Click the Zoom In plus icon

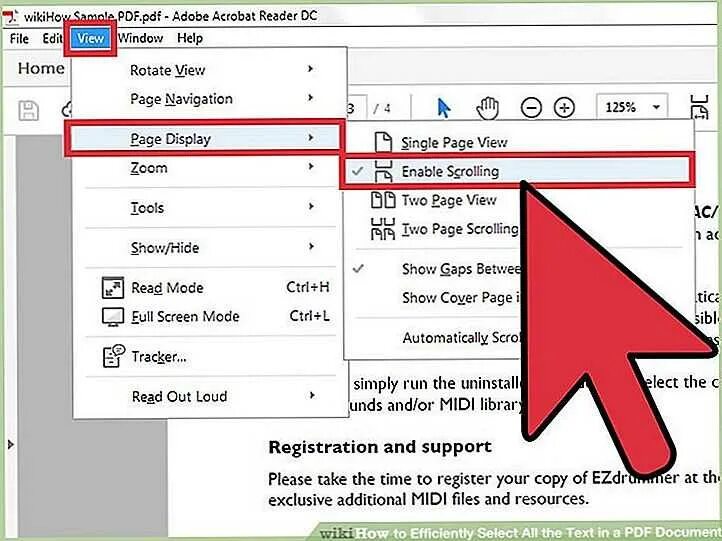click(x=564, y=108)
